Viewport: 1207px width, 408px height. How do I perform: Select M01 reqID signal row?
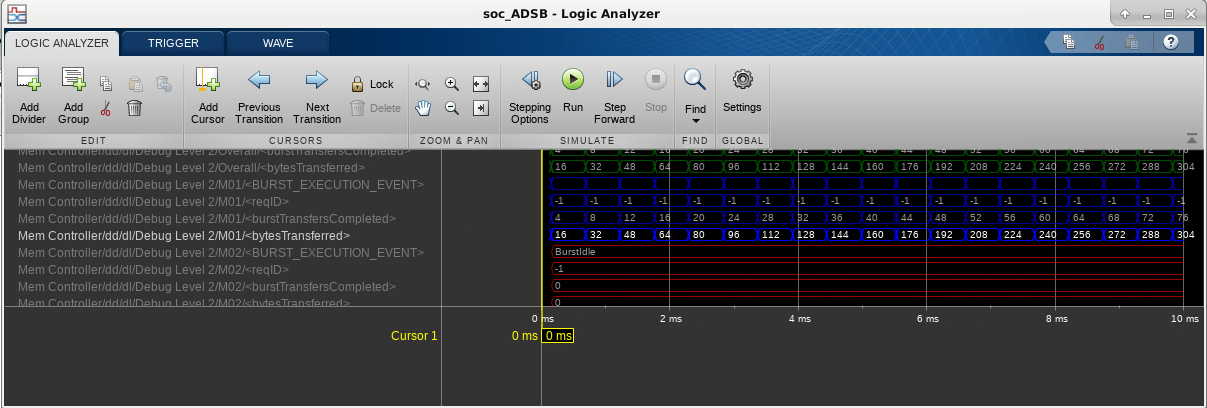154,202
